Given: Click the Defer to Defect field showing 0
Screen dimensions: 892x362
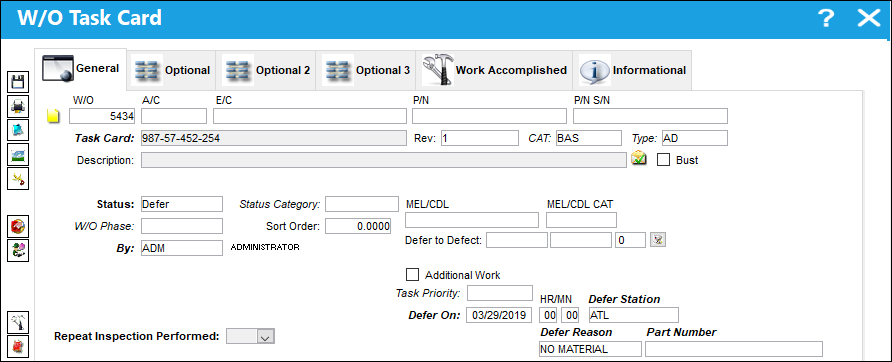Looking at the screenshot, I should [630, 240].
